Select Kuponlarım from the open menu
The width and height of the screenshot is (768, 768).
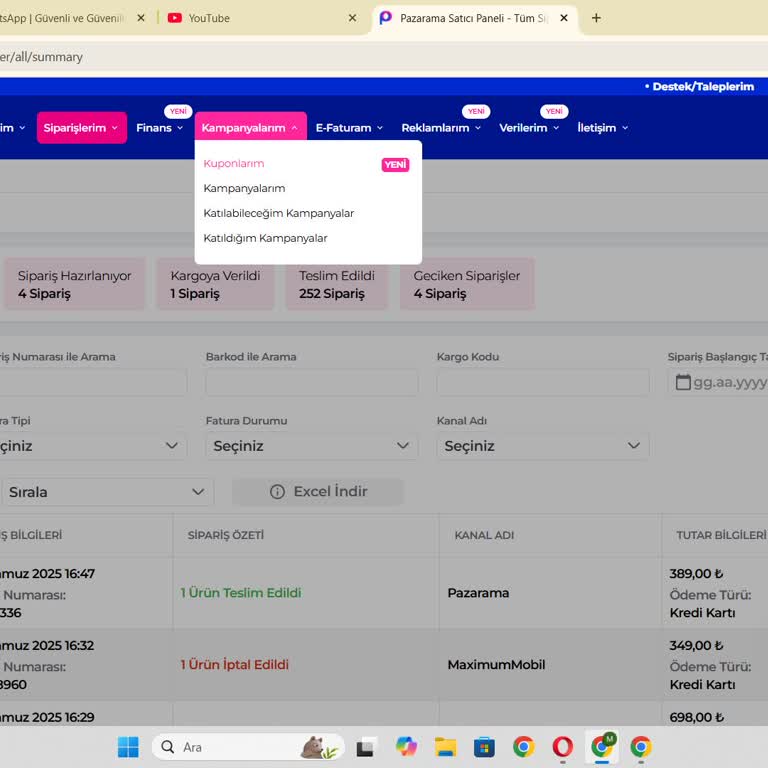(x=234, y=164)
